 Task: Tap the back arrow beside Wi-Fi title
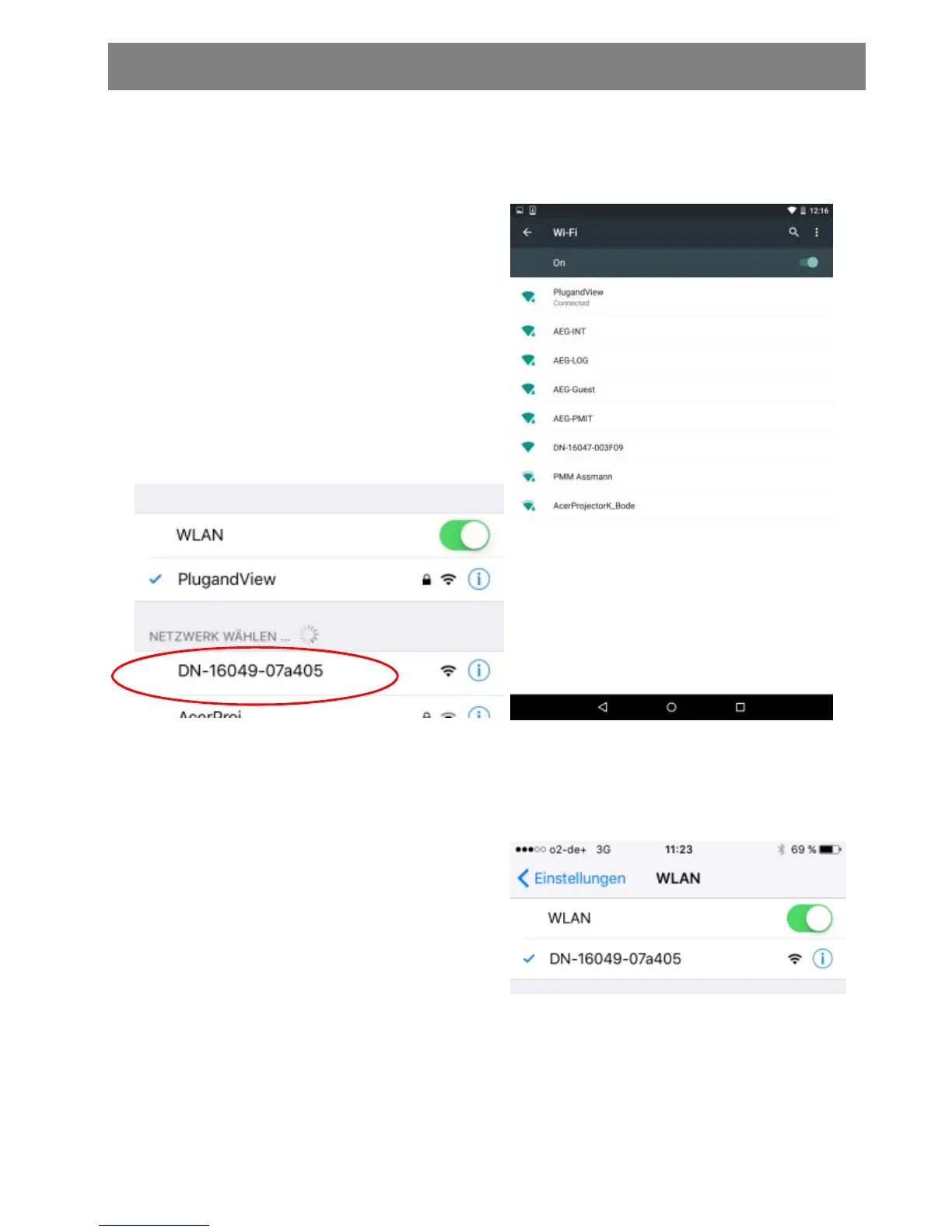[527, 232]
